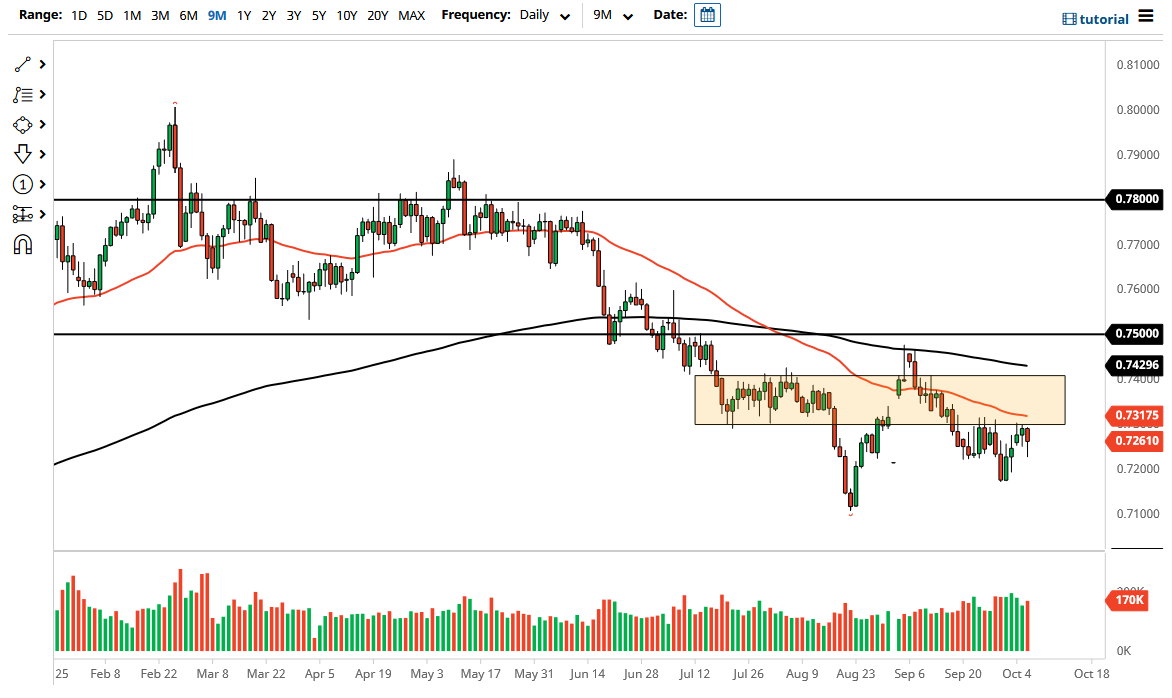The height and width of the screenshot is (698, 1172).
Task: Open the date picker calendar icon
Action: pos(706,15)
